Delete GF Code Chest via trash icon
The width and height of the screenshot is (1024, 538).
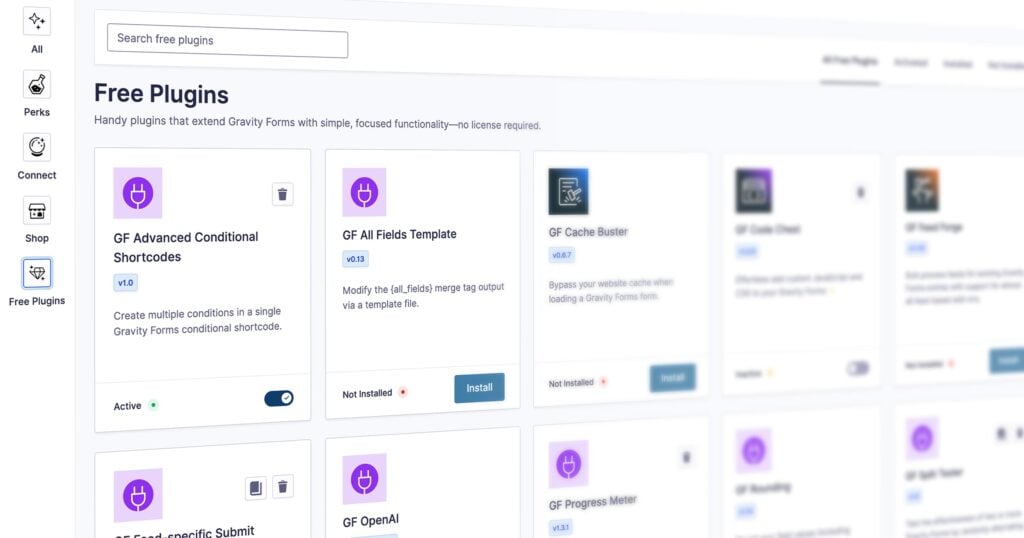[861, 193]
